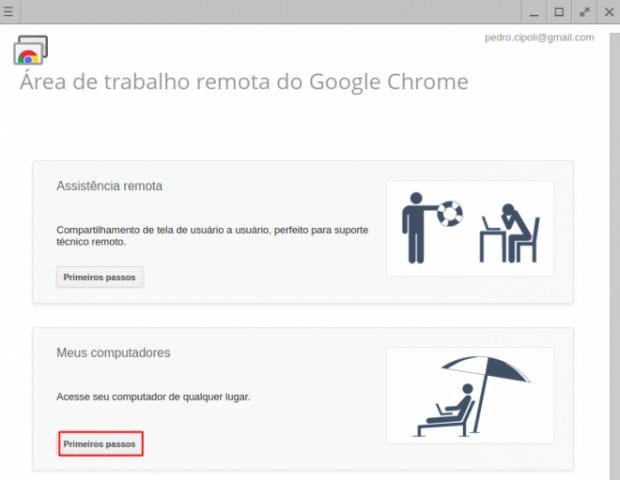Click the lifebuoy helper illustration
This screenshot has height=480, width=620.
[470, 228]
